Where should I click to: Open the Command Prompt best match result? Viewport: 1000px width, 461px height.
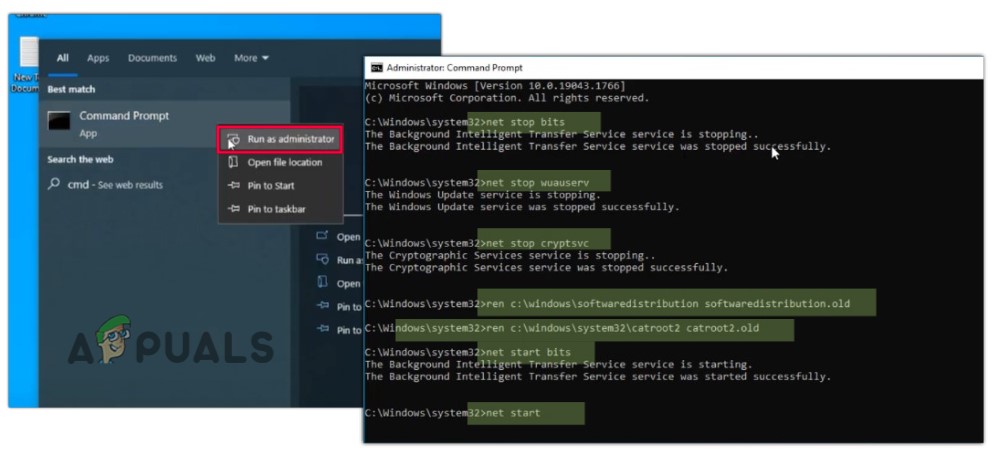point(165,124)
